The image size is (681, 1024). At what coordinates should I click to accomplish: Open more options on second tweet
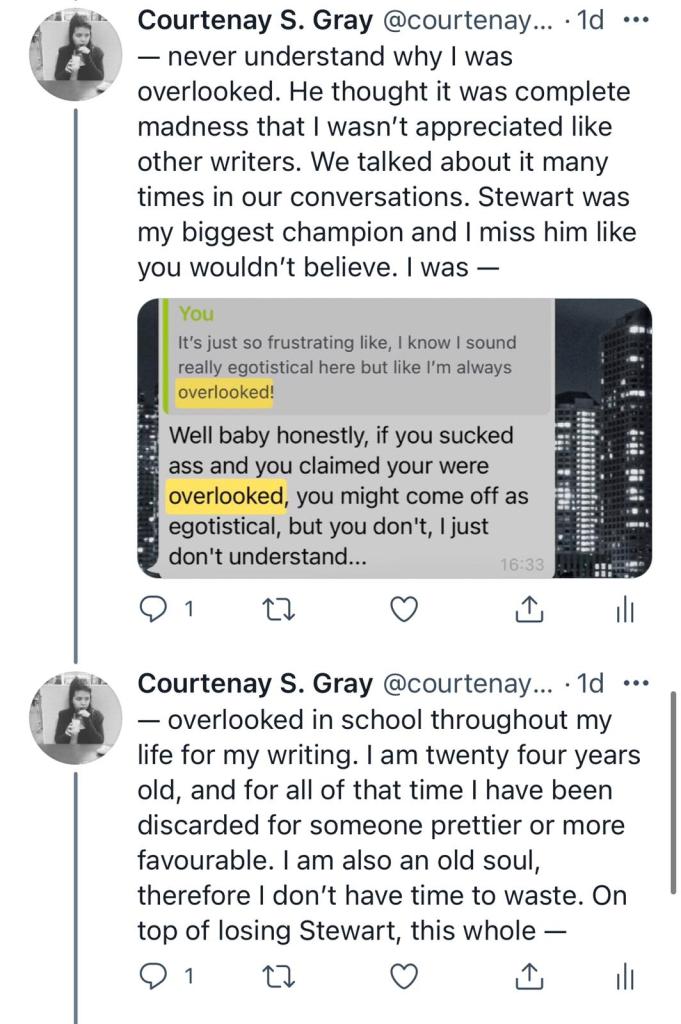[x=635, y=684]
